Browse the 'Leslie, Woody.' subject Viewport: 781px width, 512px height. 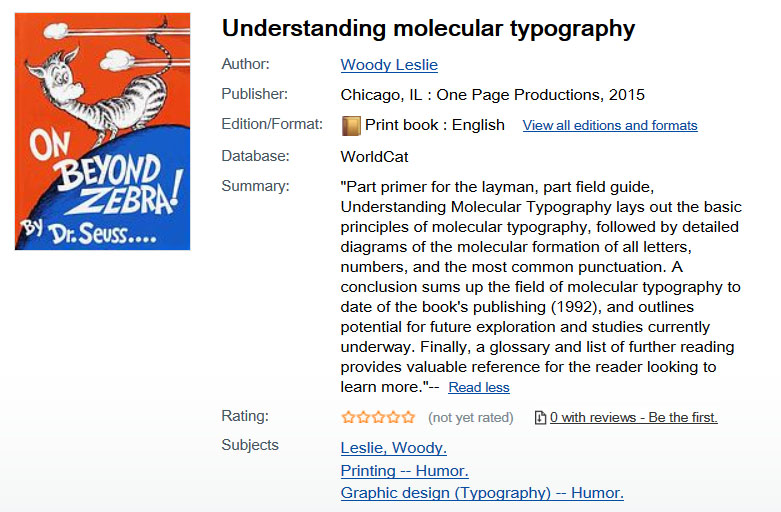[393, 447]
